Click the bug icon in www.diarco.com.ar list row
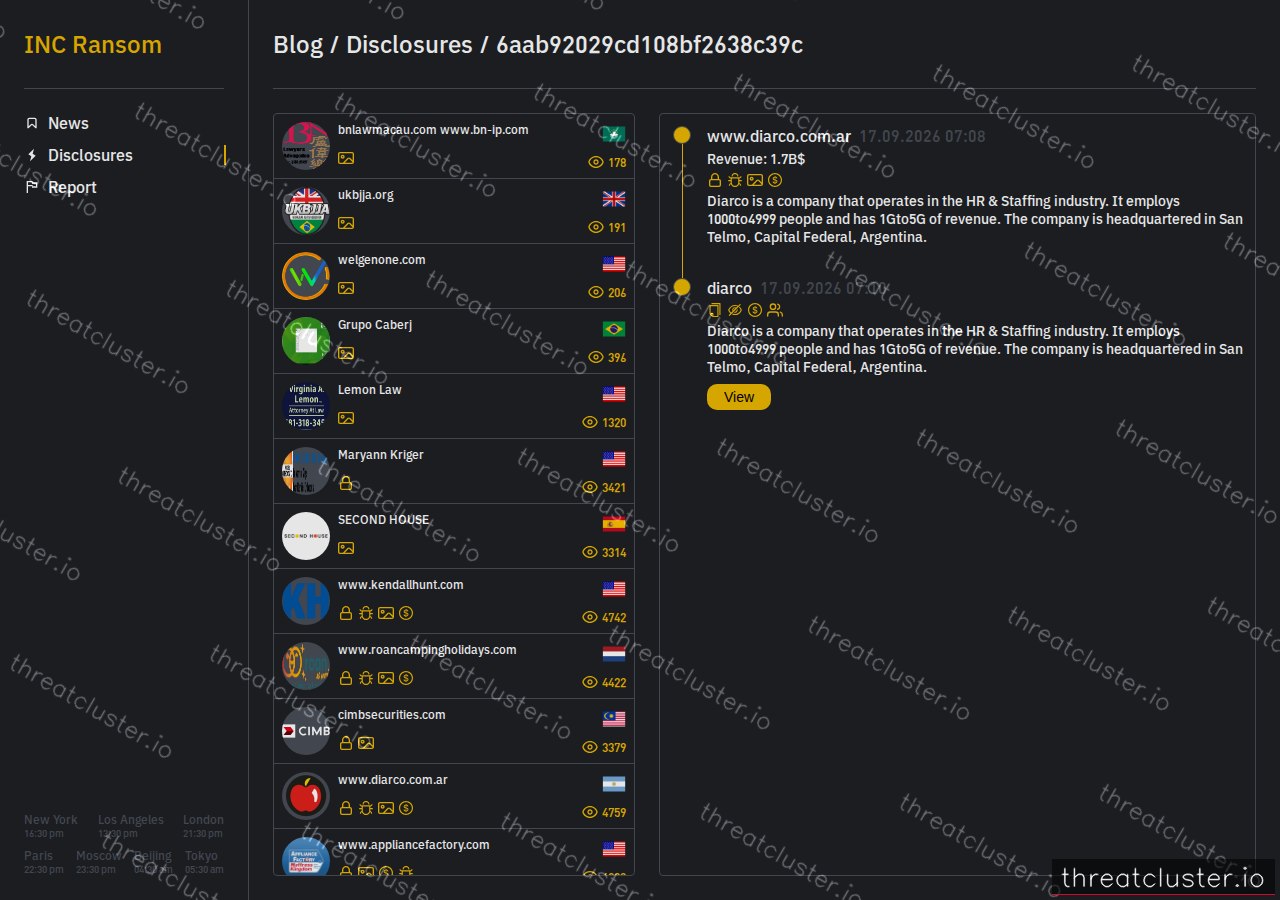This screenshot has width=1280, height=900. pyautogui.click(x=366, y=808)
